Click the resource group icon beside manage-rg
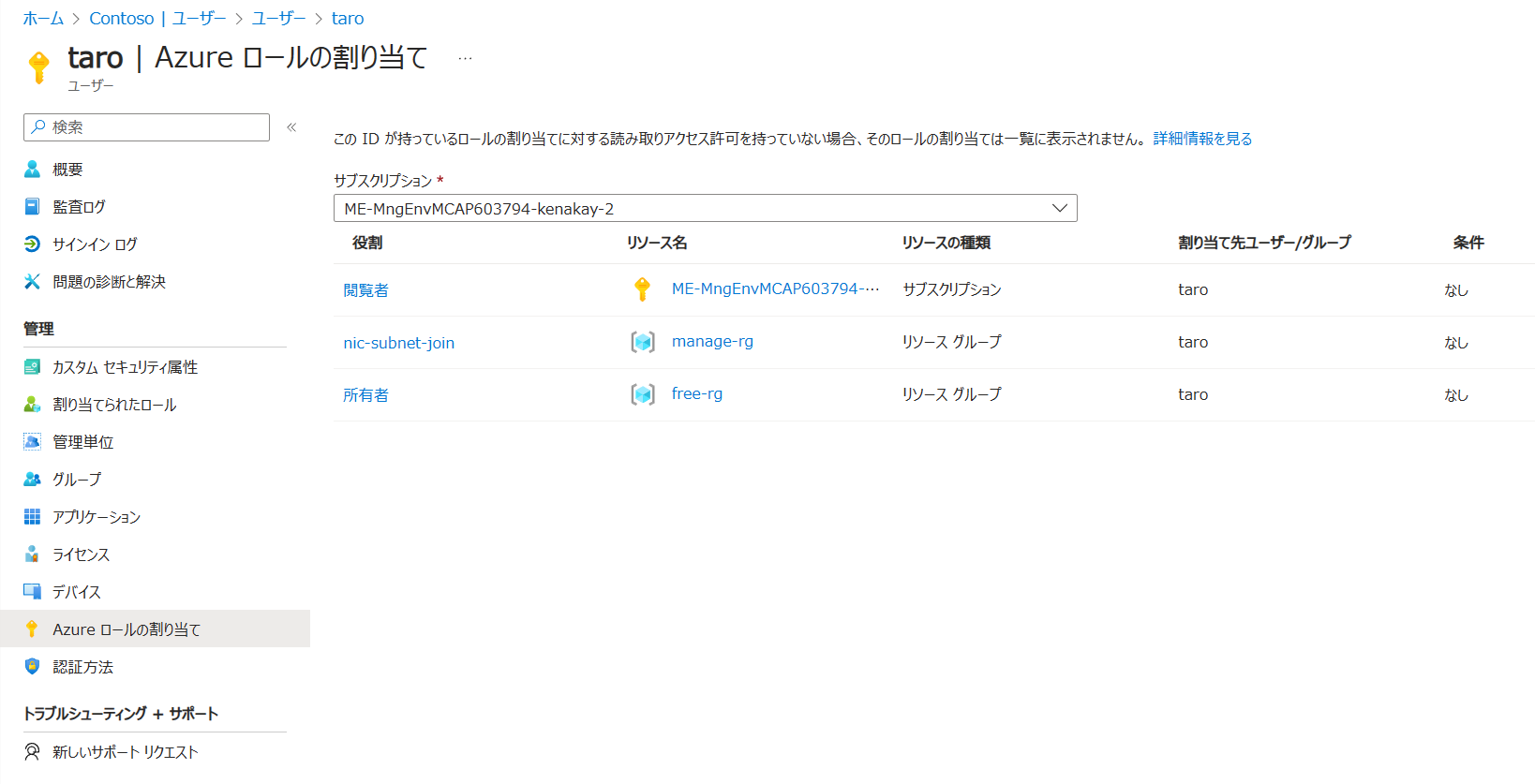Image resolution: width=1535 pixels, height=784 pixels. 643,342
